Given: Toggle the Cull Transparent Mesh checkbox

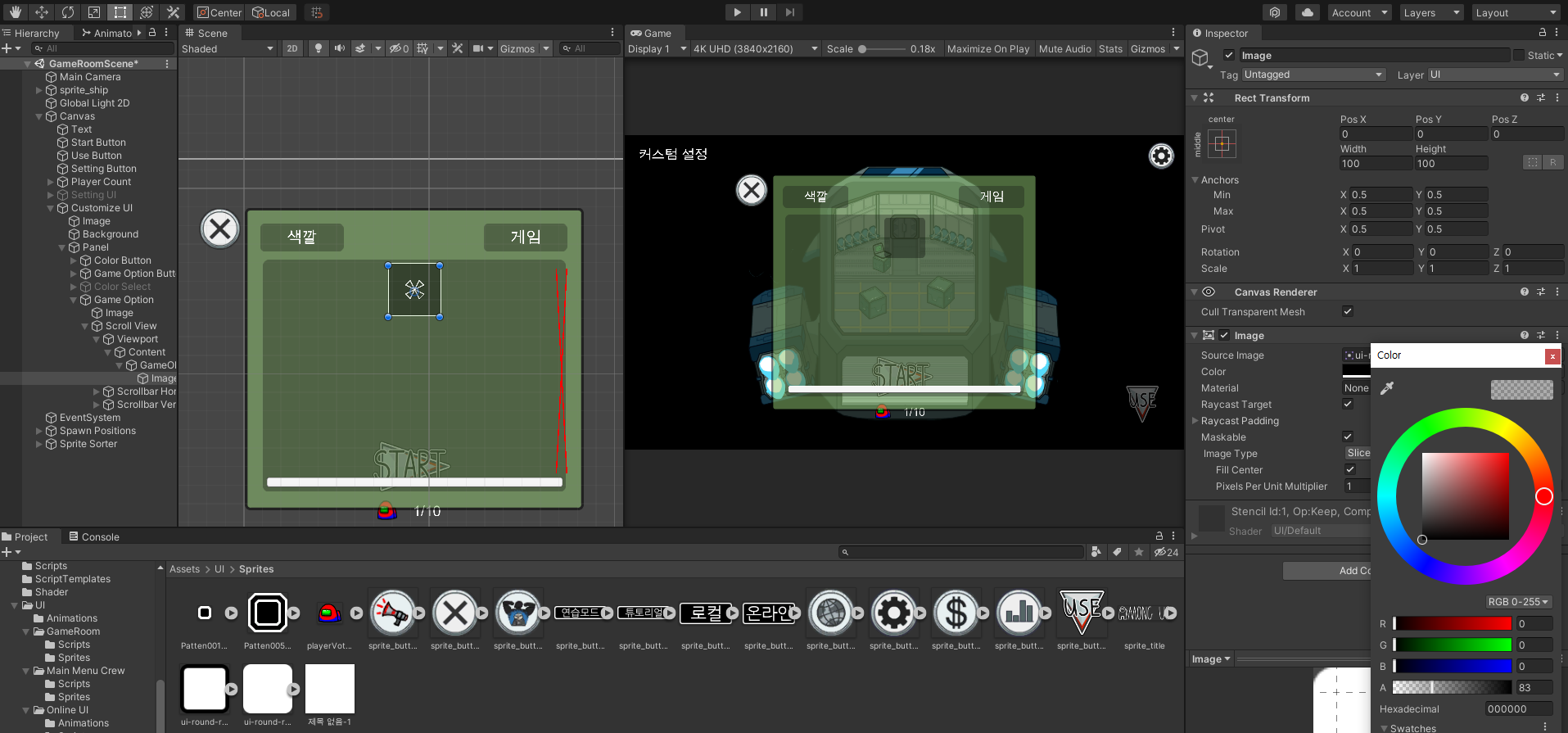Looking at the screenshot, I should [x=1348, y=311].
